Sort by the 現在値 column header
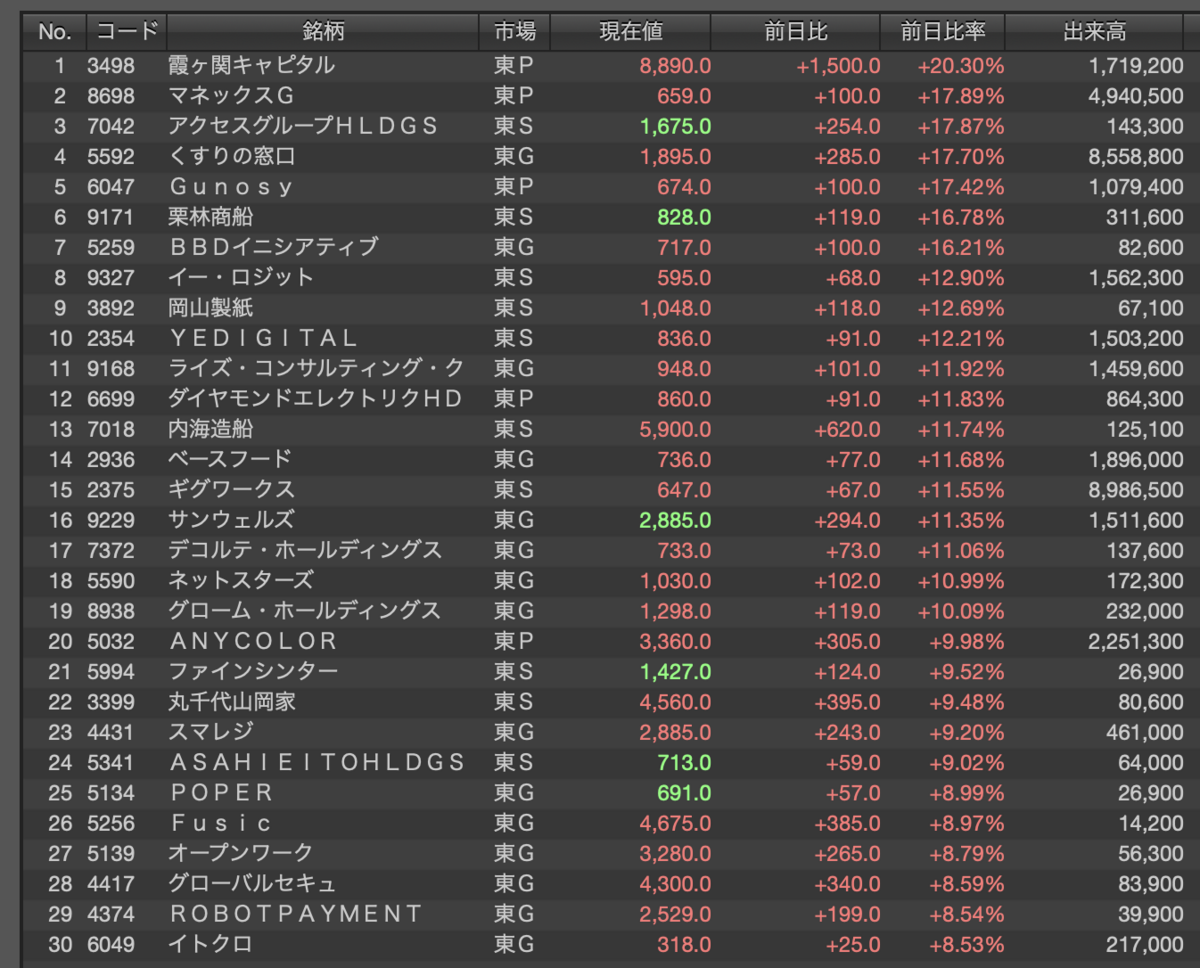Image resolution: width=1200 pixels, height=968 pixels. click(631, 32)
